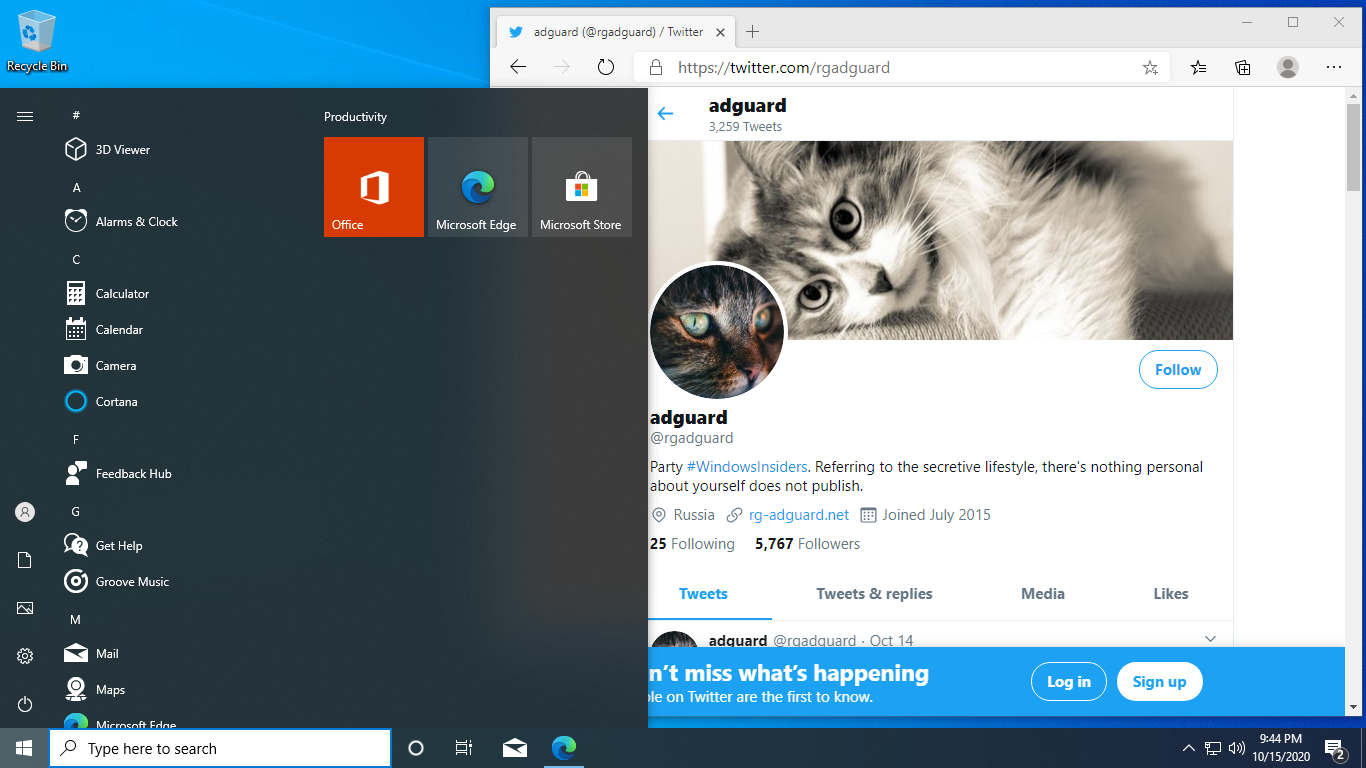Click the taskbar search box
1366x768 pixels.
pyautogui.click(x=220, y=748)
